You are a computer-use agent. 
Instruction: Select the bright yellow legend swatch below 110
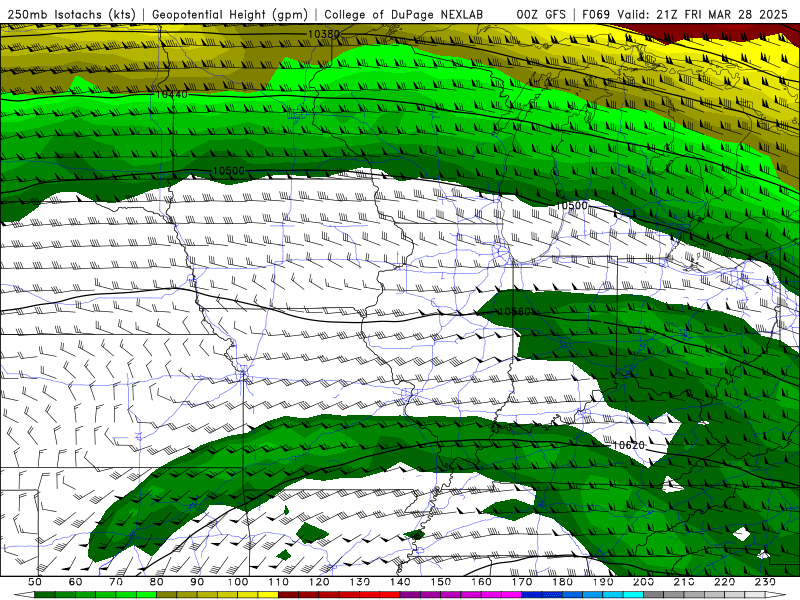[x=268, y=595]
